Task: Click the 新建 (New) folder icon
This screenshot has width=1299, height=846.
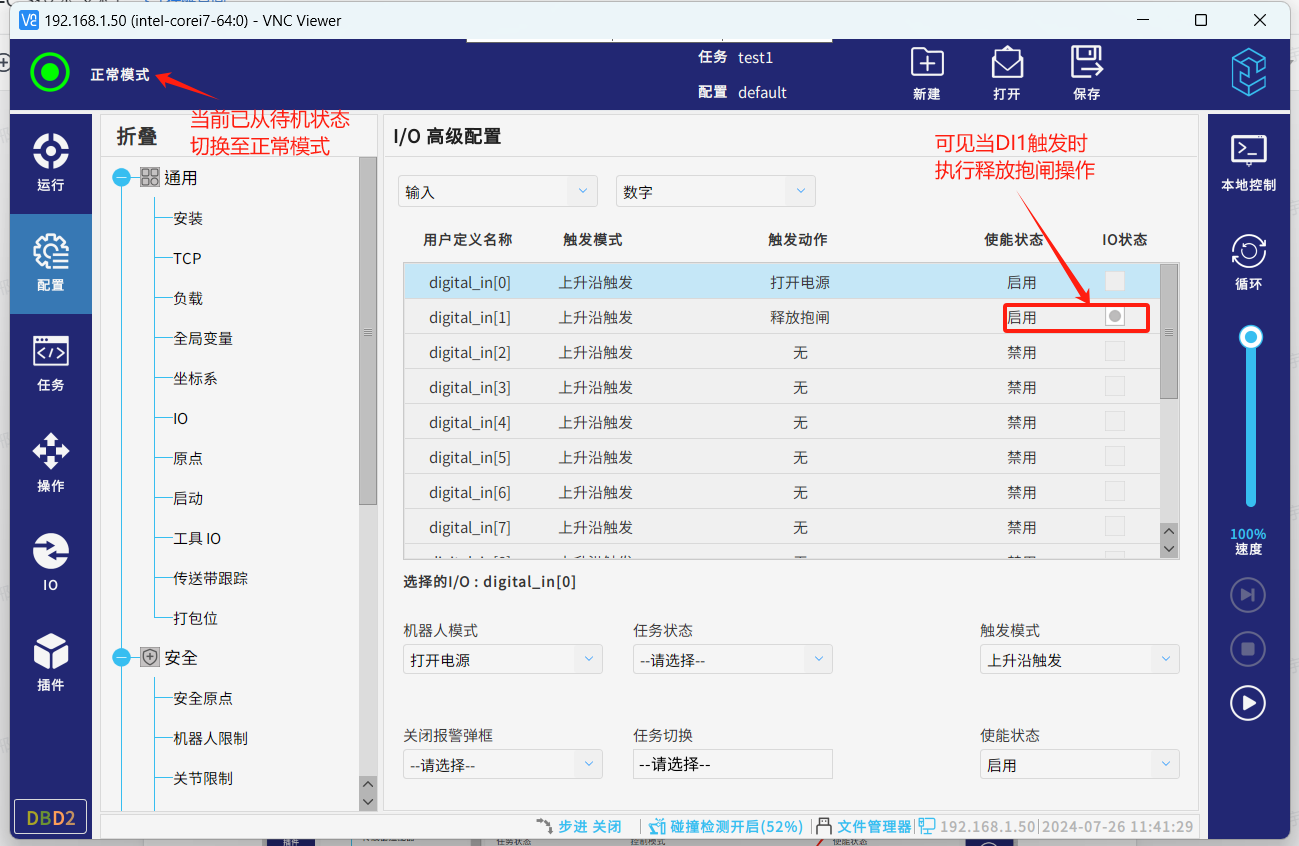Action: pos(927,73)
